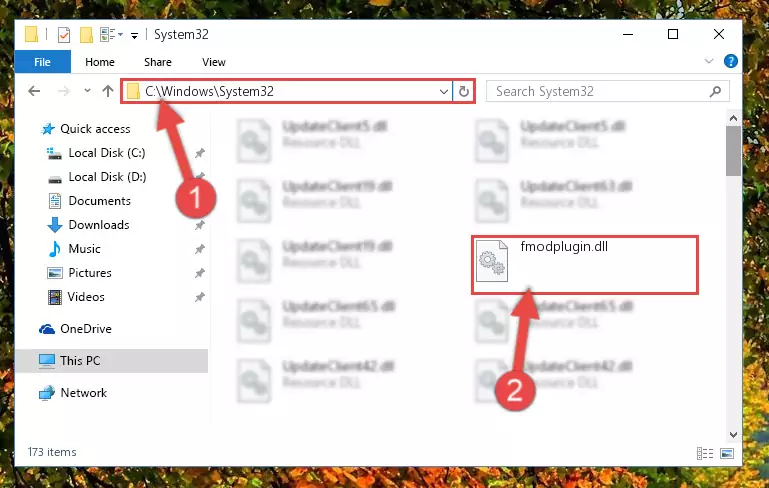Go up one folder level
This screenshot has height=488, width=769.
coord(108,91)
